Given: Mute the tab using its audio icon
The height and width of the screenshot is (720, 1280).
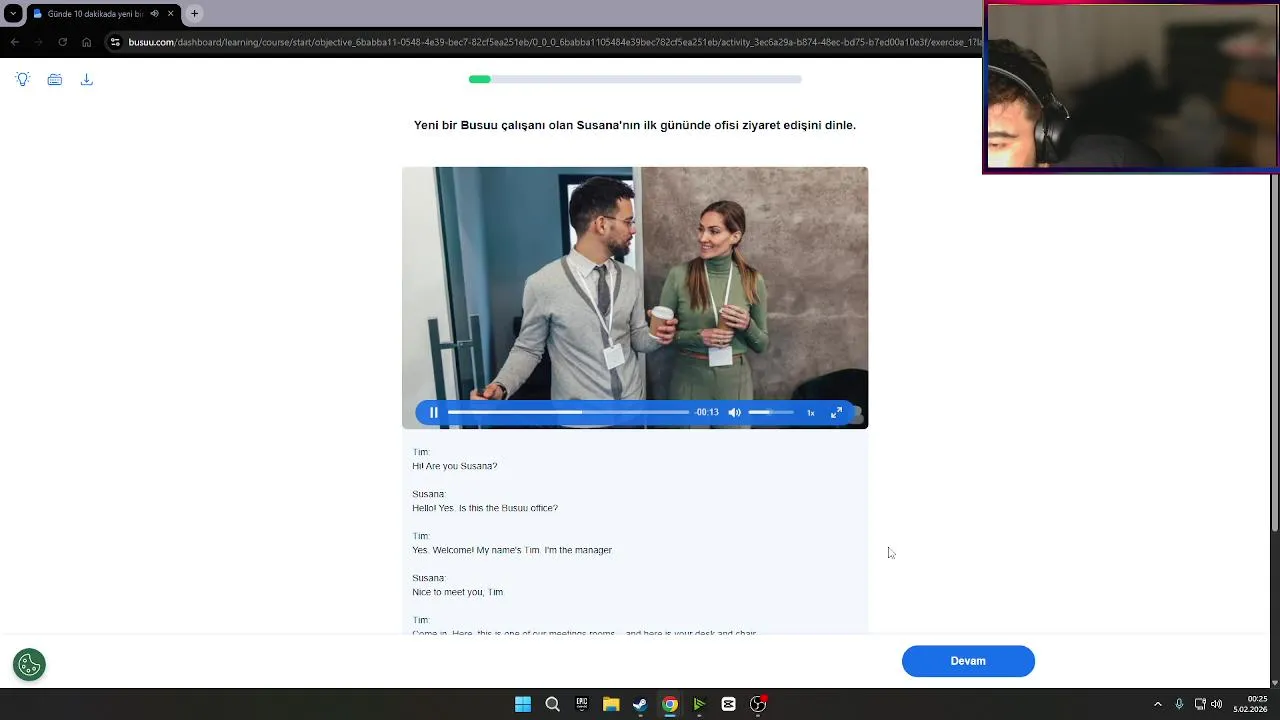Looking at the screenshot, I should coord(154,14).
